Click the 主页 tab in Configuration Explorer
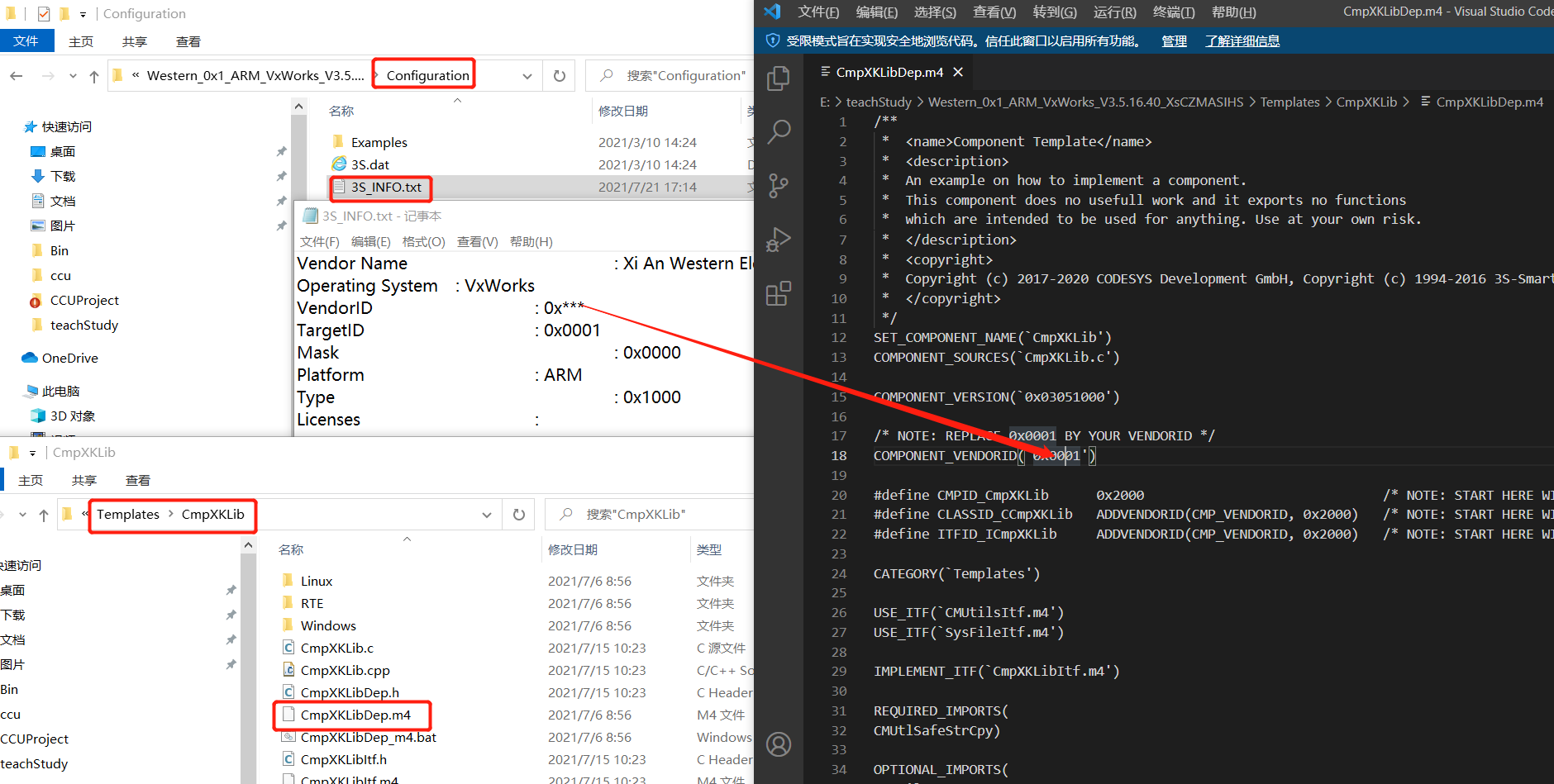Image resolution: width=1554 pixels, height=784 pixels. [x=81, y=42]
